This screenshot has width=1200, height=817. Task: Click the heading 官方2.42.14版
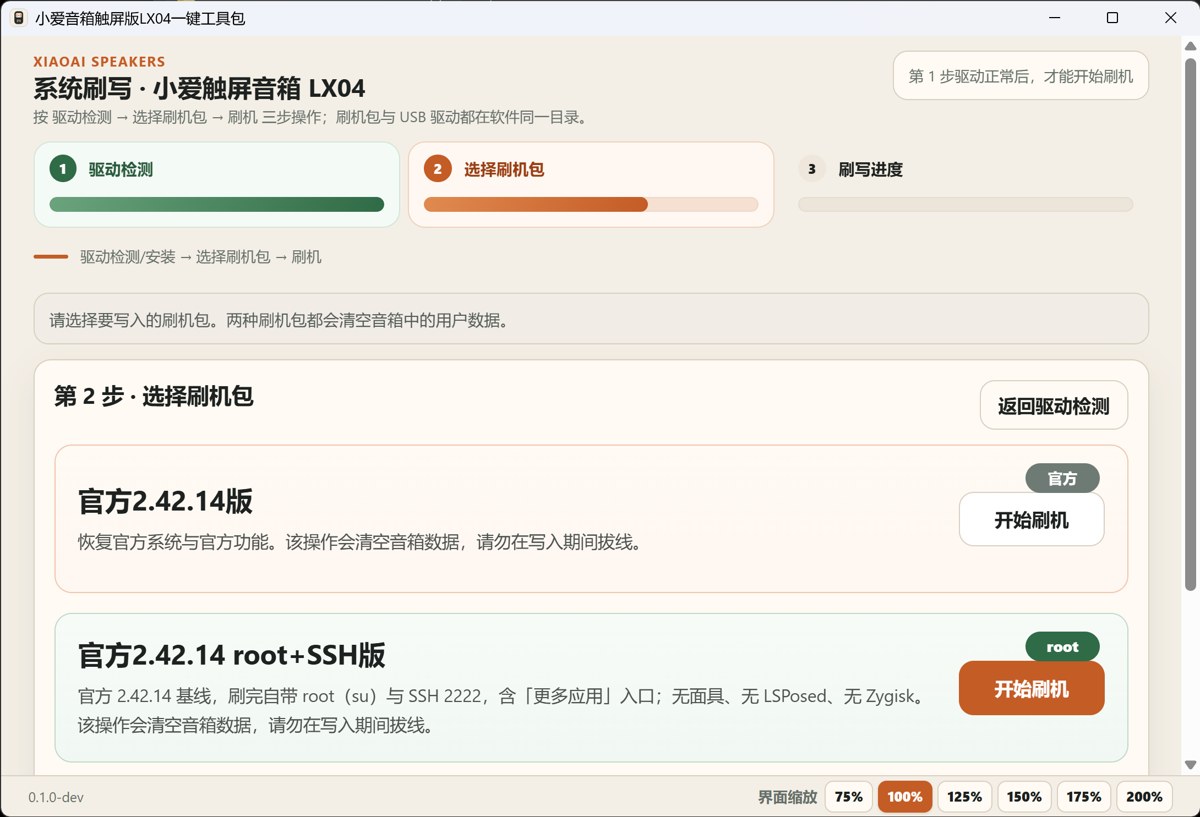coord(165,501)
